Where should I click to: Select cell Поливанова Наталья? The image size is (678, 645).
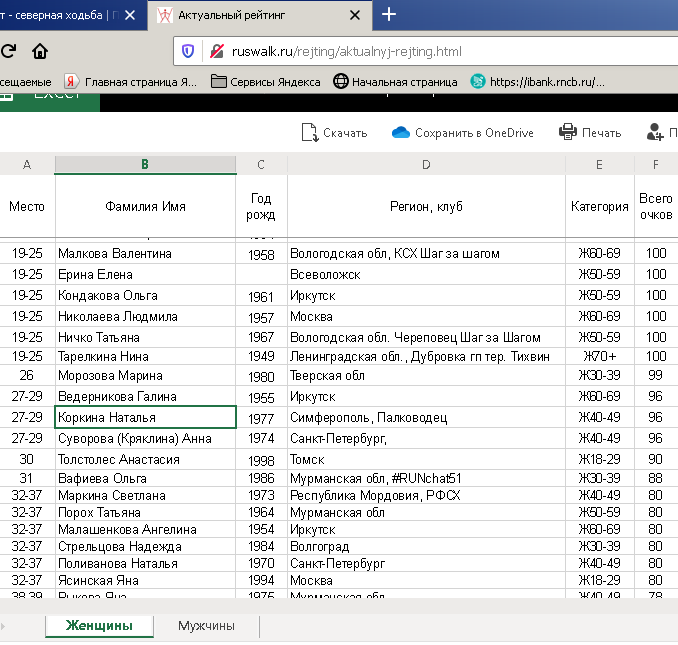click(145, 564)
